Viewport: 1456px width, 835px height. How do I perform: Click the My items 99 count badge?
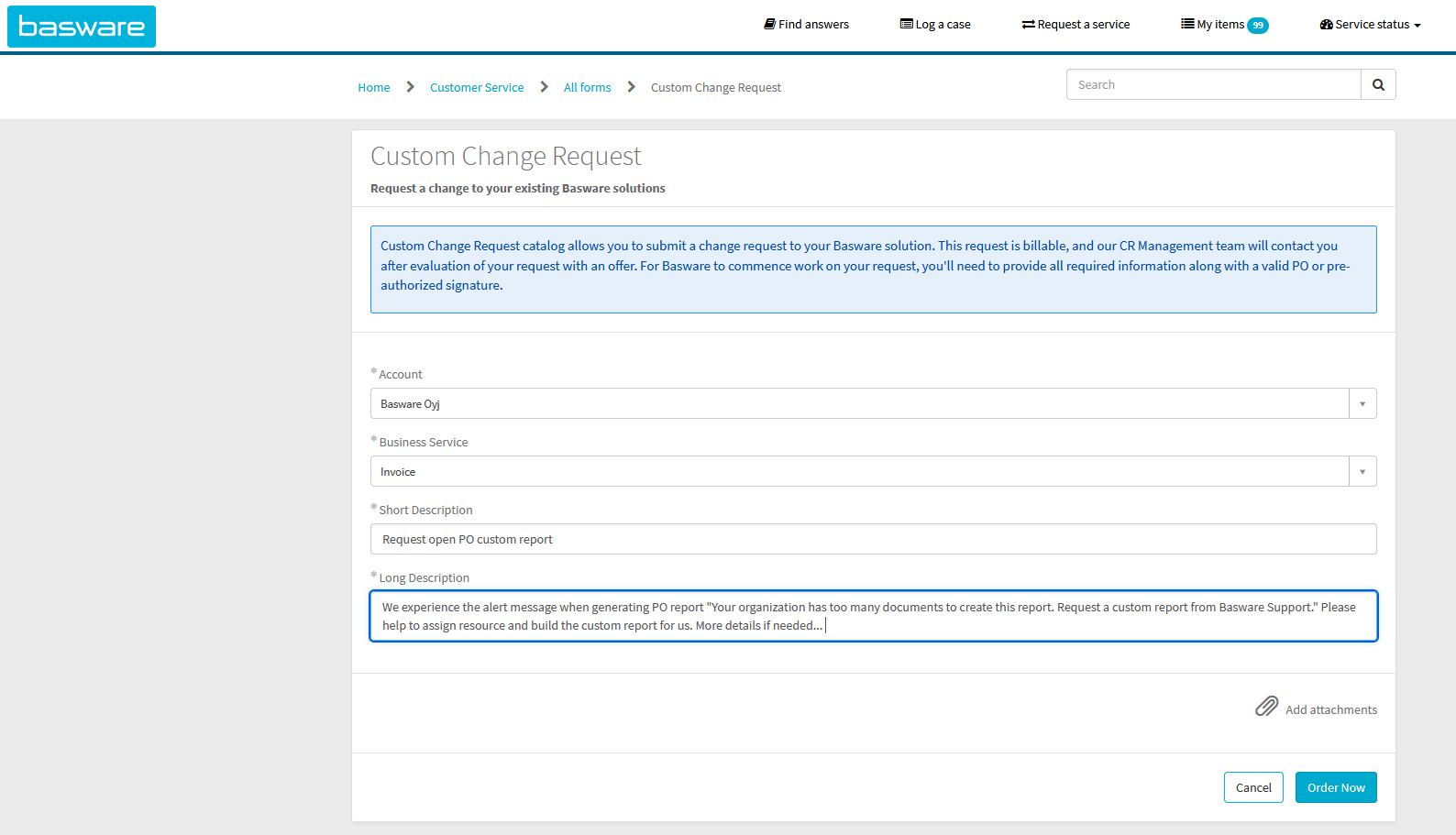click(x=1258, y=26)
